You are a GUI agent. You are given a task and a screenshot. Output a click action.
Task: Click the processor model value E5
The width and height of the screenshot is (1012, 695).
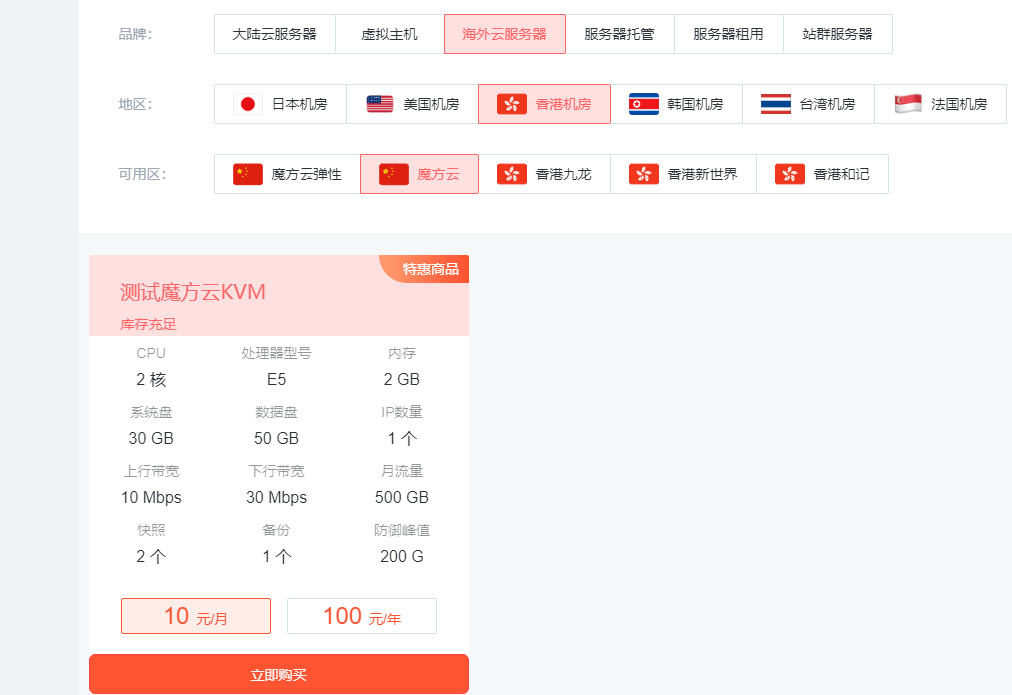[x=276, y=379]
